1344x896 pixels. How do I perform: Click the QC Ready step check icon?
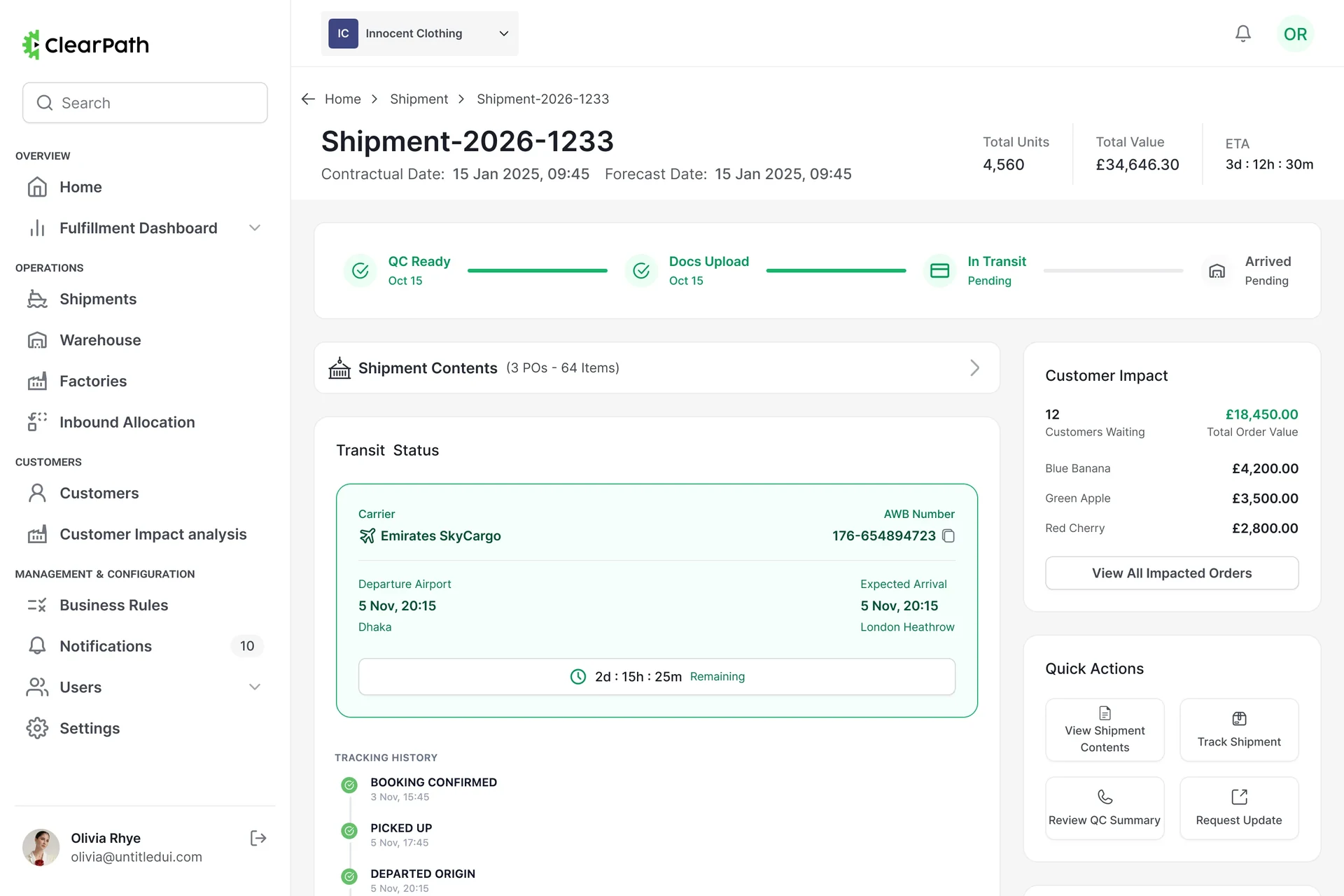[360, 271]
